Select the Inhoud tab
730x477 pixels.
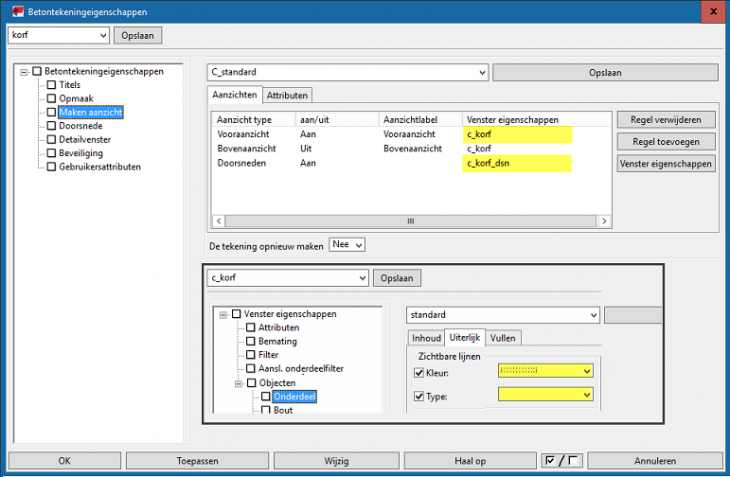pos(426,338)
